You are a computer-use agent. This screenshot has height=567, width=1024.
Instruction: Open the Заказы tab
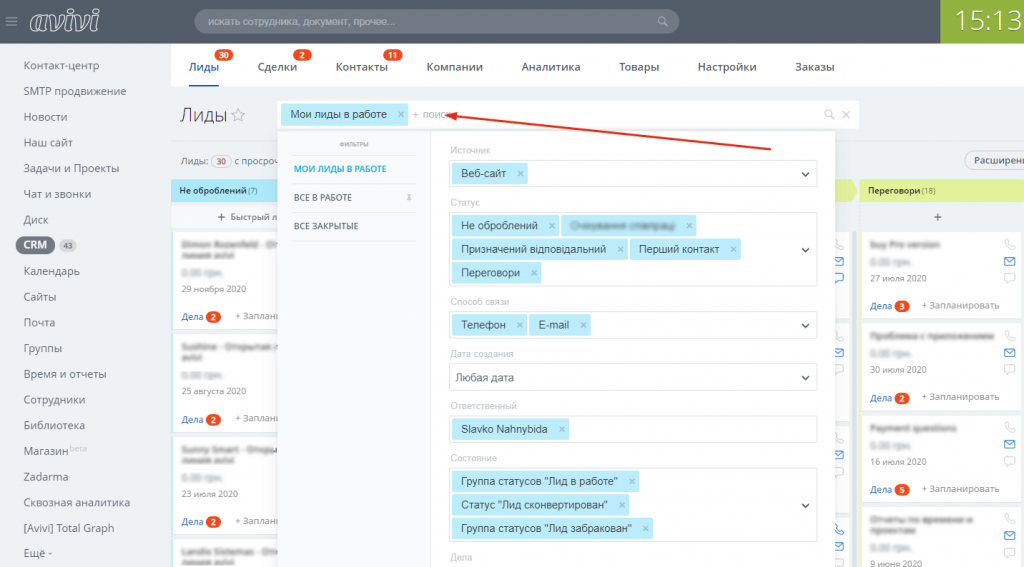pos(814,67)
